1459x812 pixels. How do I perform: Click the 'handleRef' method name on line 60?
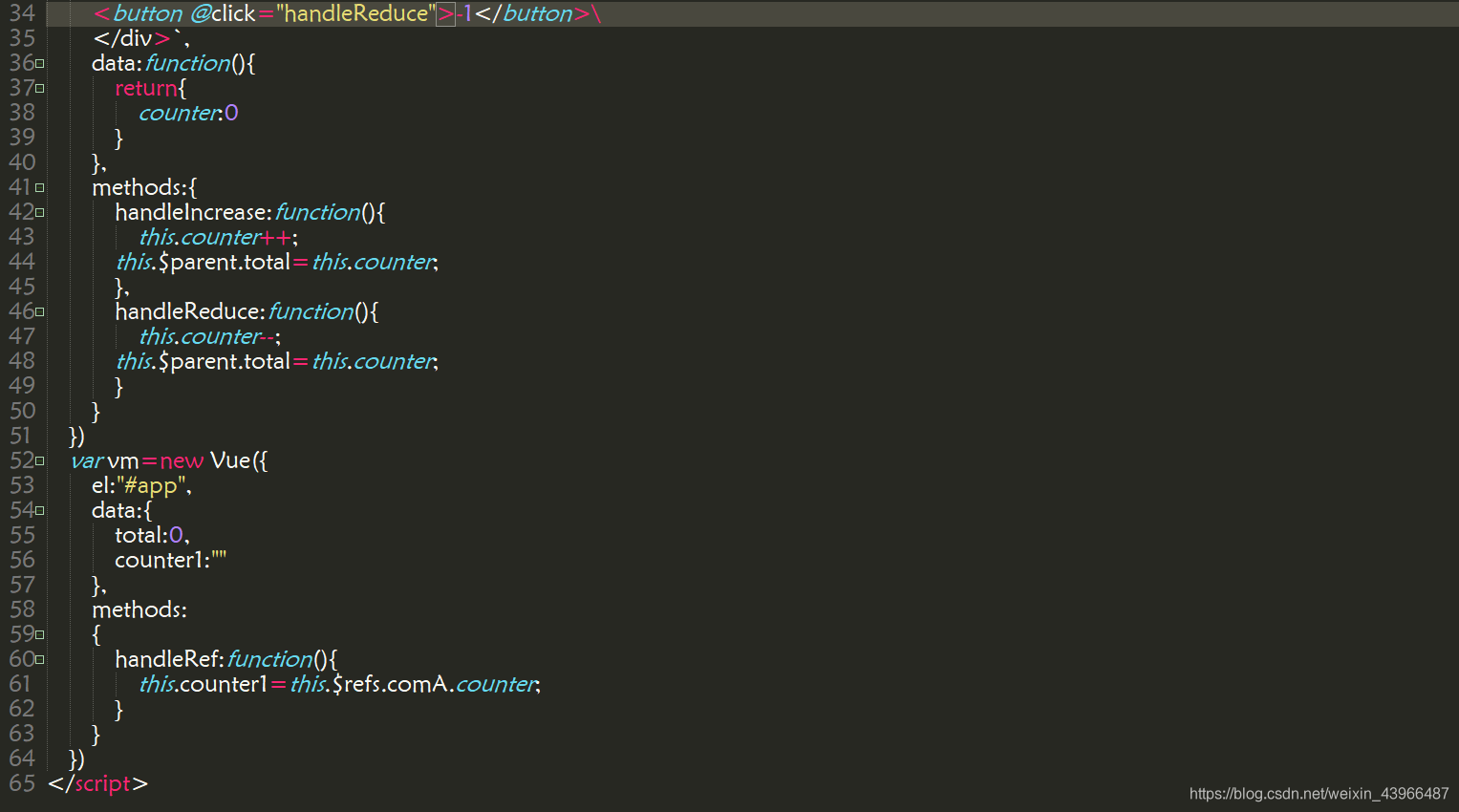click(x=167, y=659)
